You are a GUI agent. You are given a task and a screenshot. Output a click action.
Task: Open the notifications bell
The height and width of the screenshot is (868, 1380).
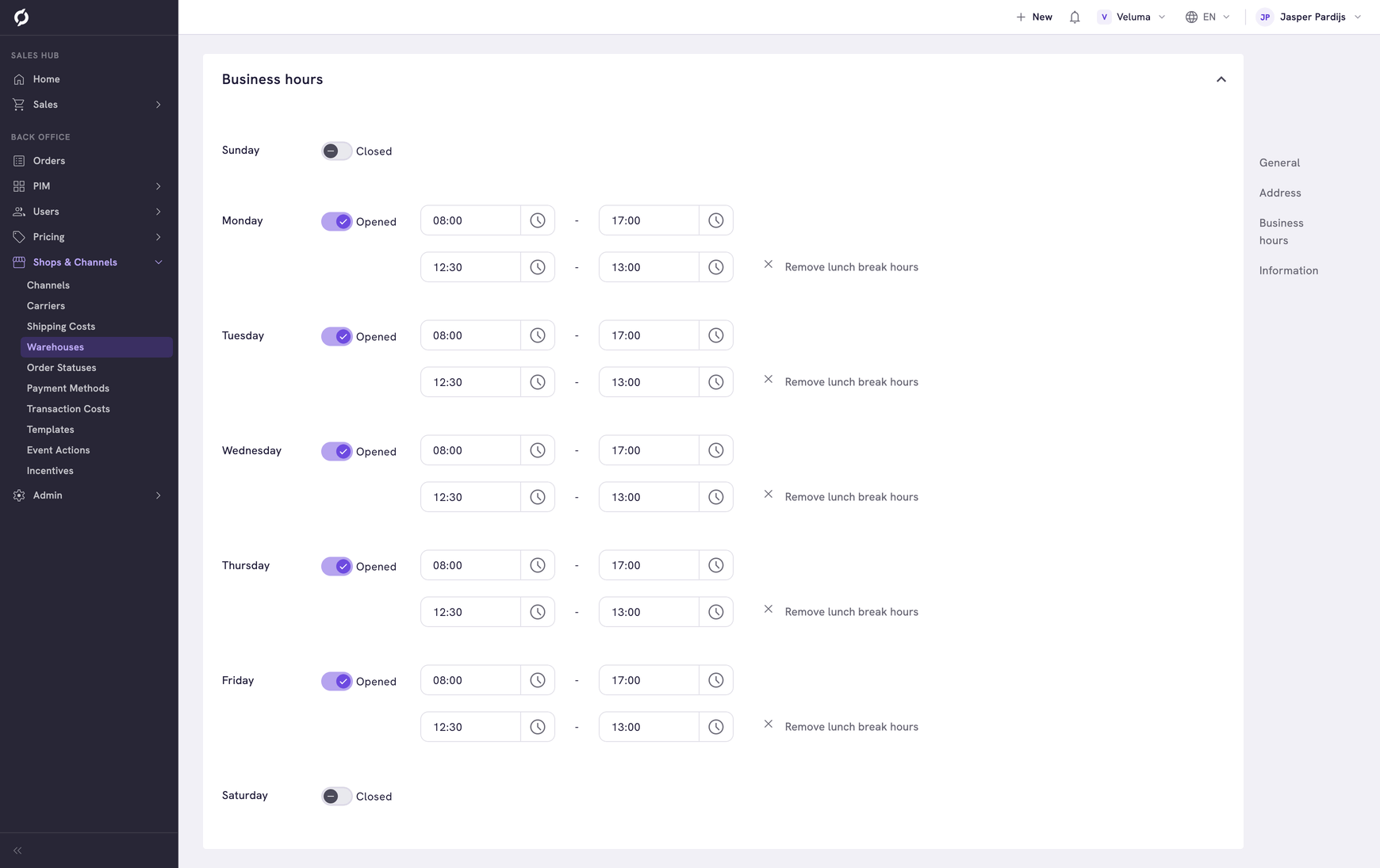point(1075,17)
